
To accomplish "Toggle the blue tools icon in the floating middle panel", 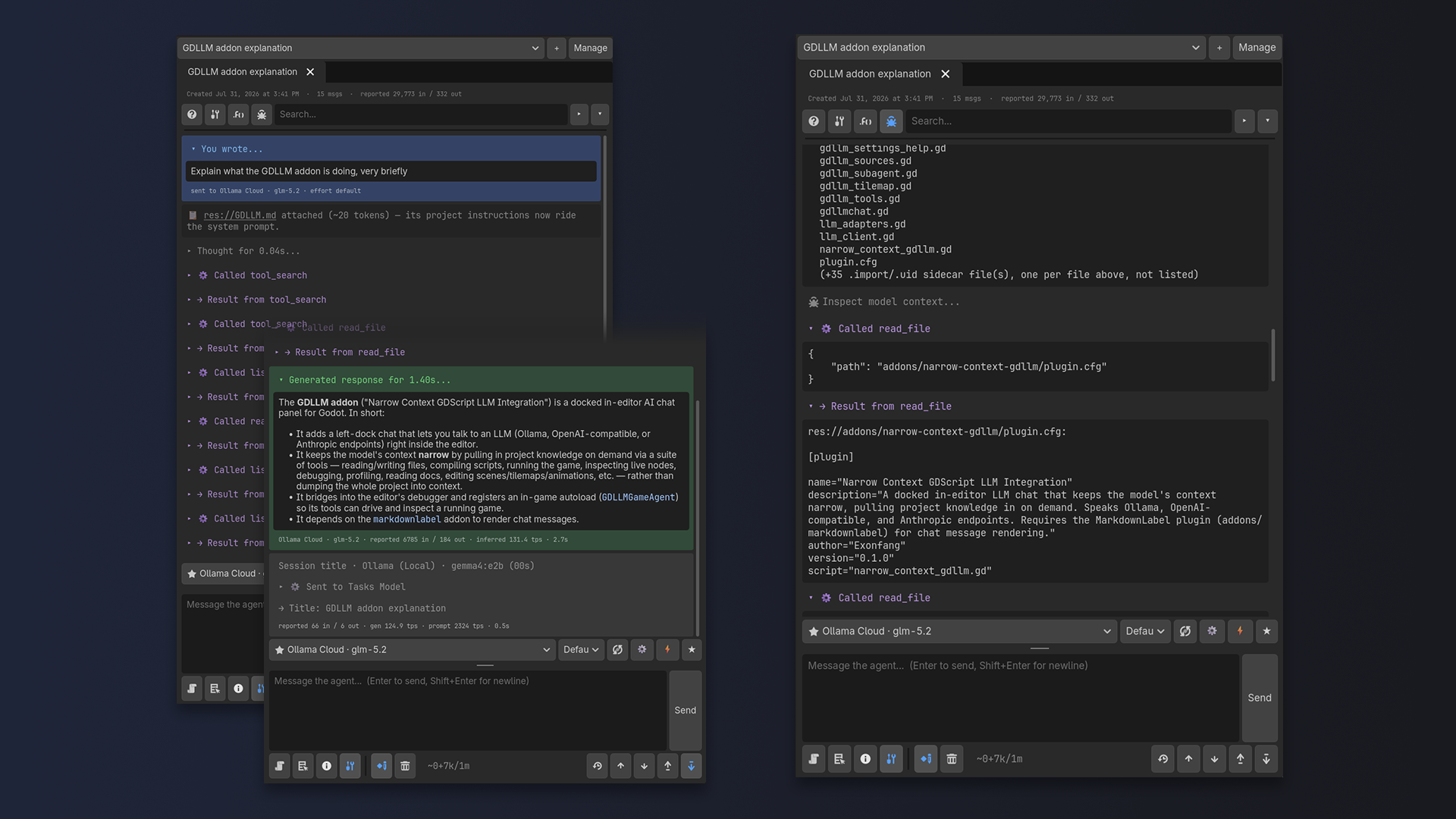I will [x=350, y=766].
